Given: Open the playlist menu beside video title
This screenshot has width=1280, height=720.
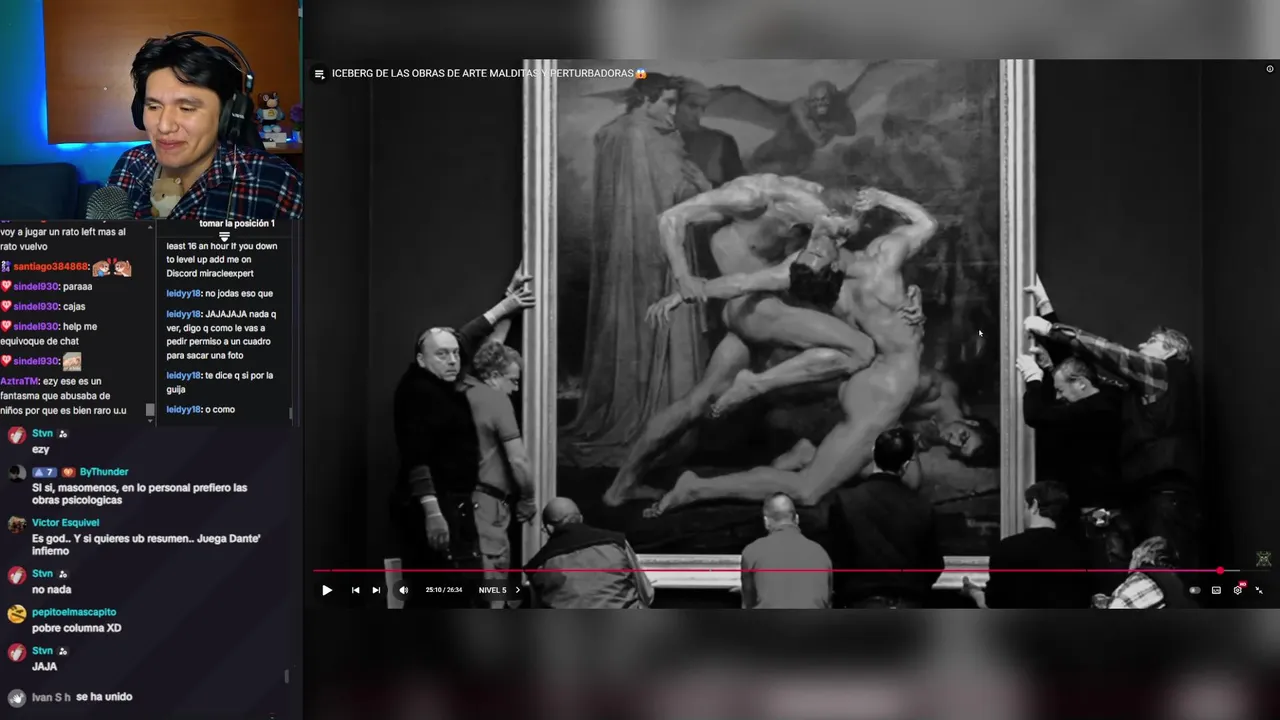Looking at the screenshot, I should [319, 74].
